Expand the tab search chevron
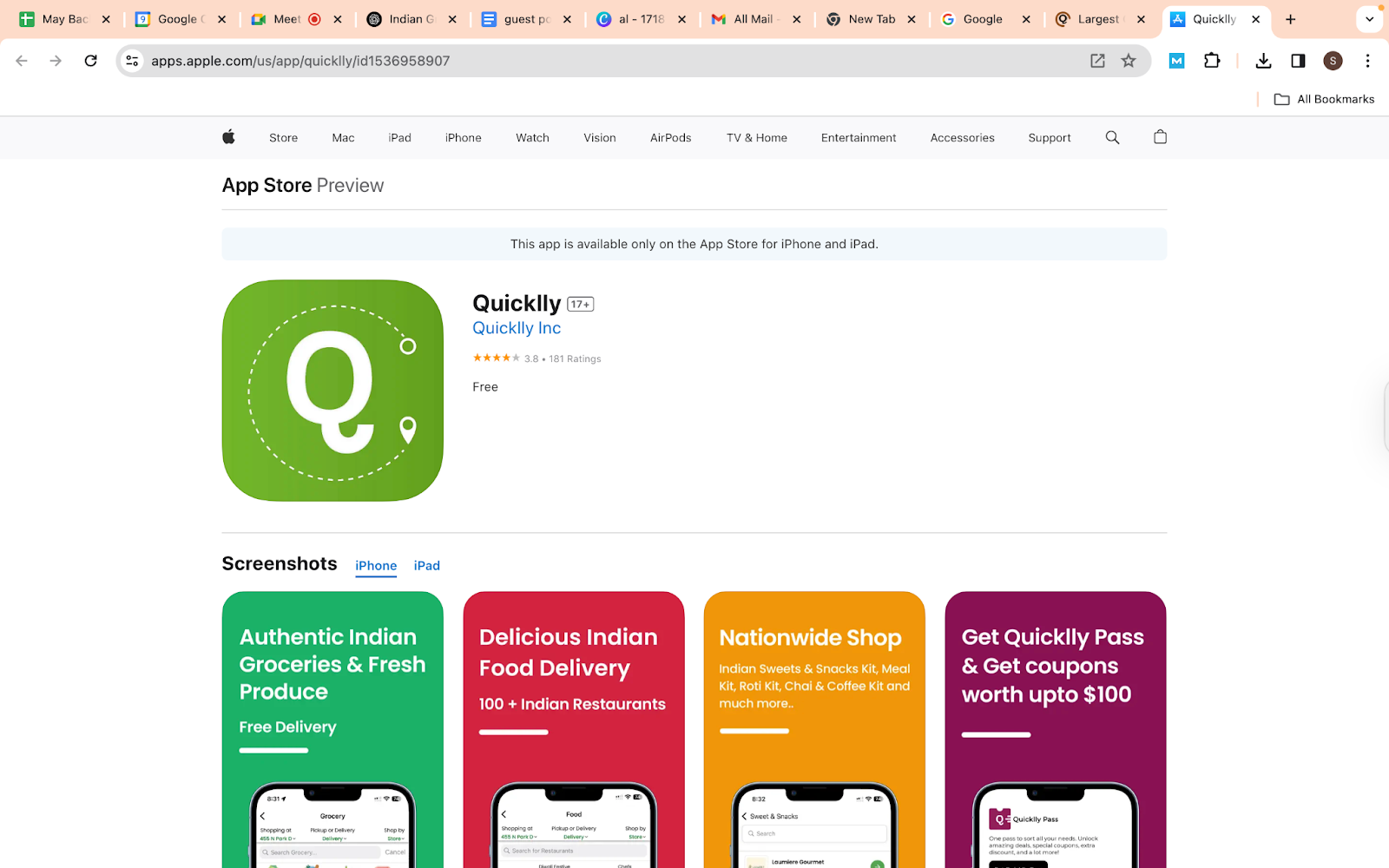This screenshot has width=1389, height=868. 1370,19
